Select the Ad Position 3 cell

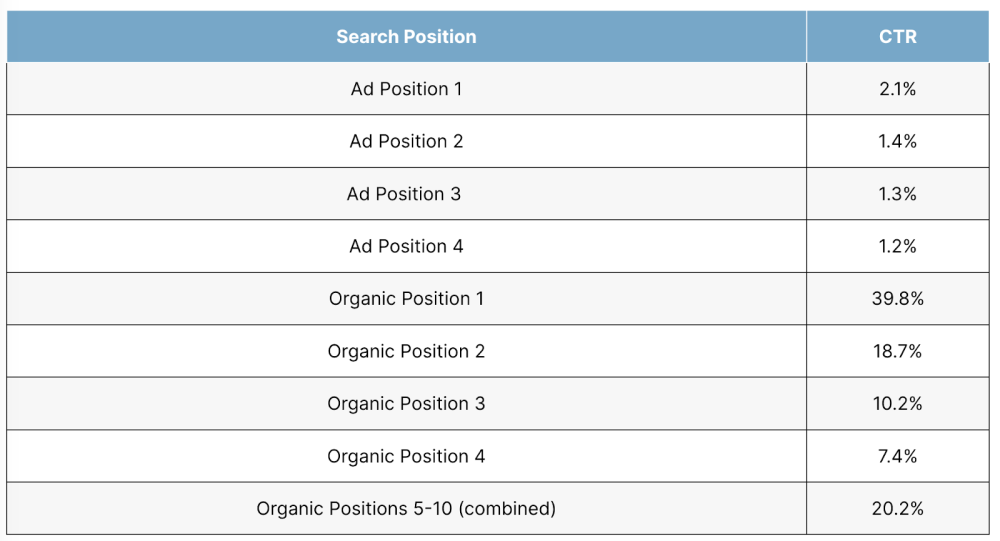click(x=404, y=194)
